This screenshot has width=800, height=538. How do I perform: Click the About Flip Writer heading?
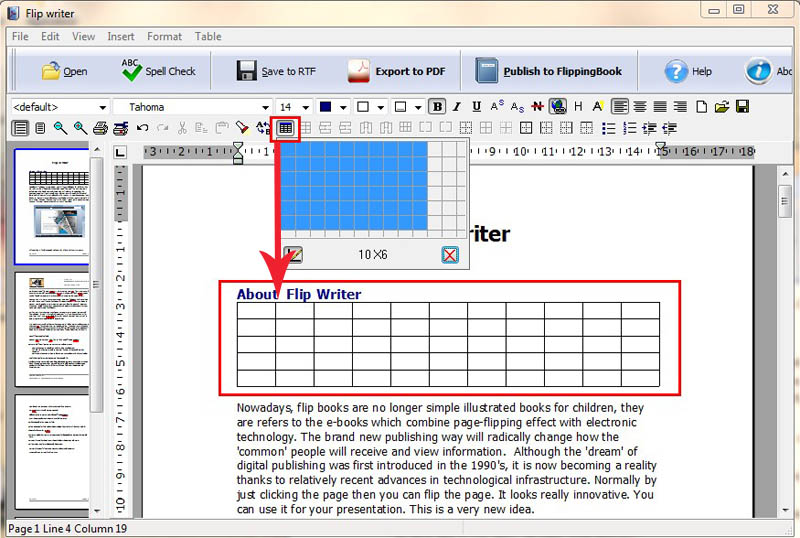(x=299, y=294)
